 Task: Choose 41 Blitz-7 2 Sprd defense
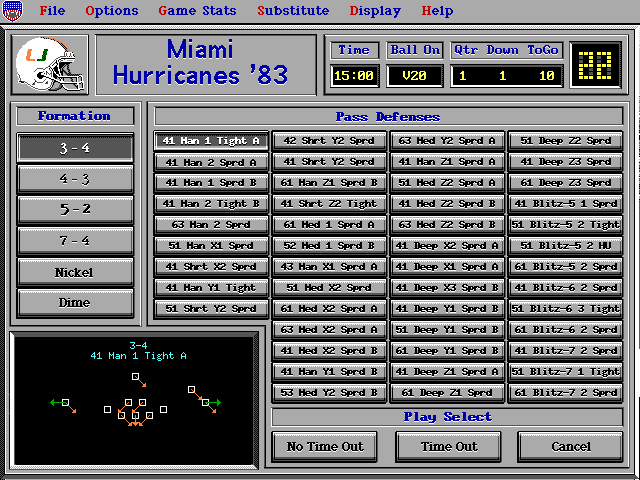click(x=565, y=351)
